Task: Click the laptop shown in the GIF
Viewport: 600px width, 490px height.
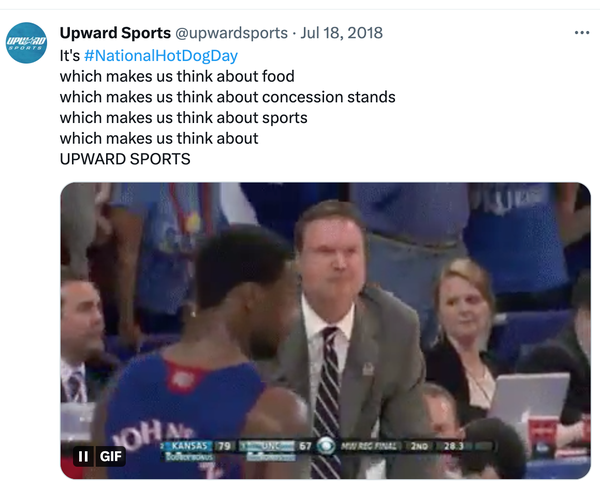Action: pos(530,400)
